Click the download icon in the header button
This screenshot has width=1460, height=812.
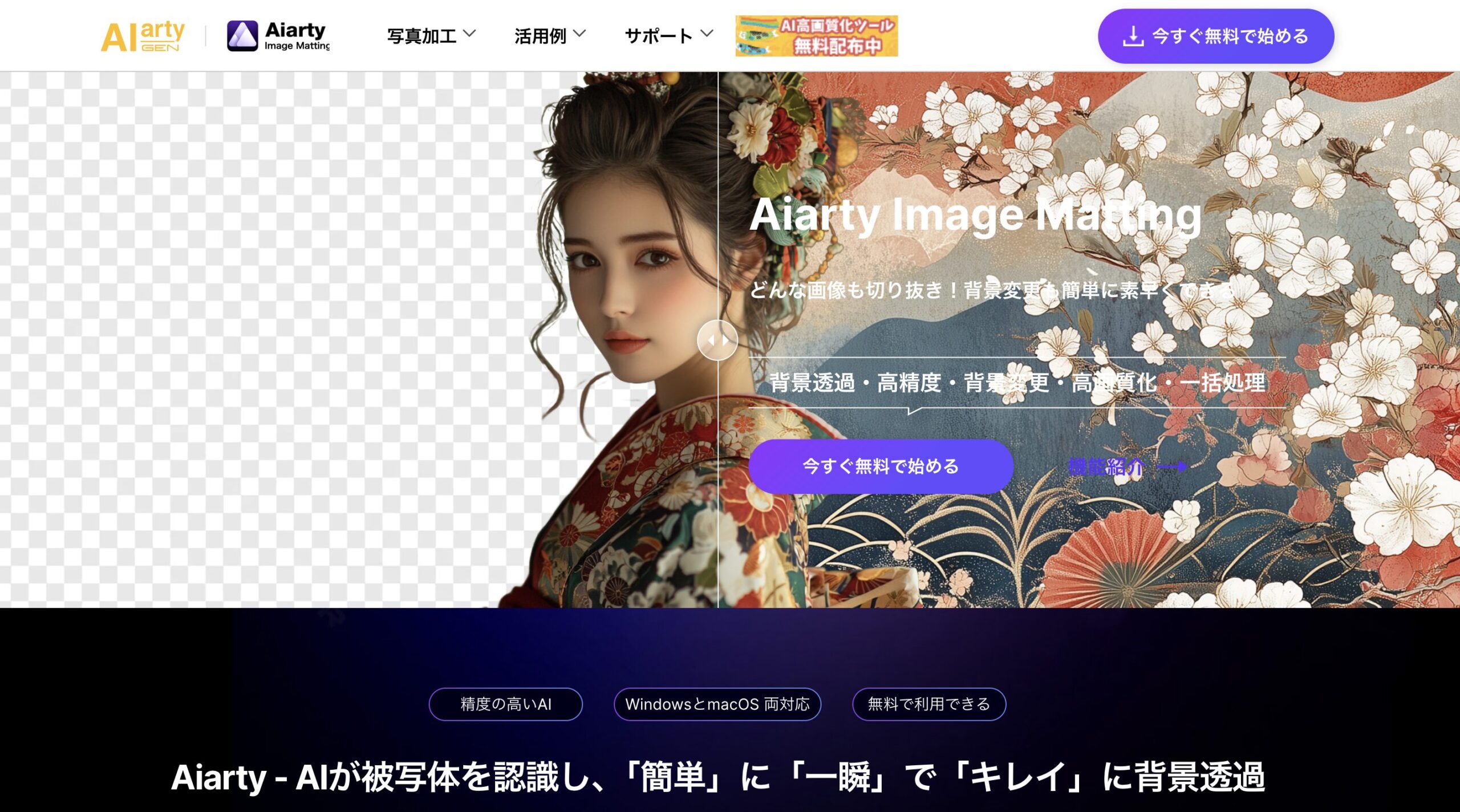coord(1133,36)
